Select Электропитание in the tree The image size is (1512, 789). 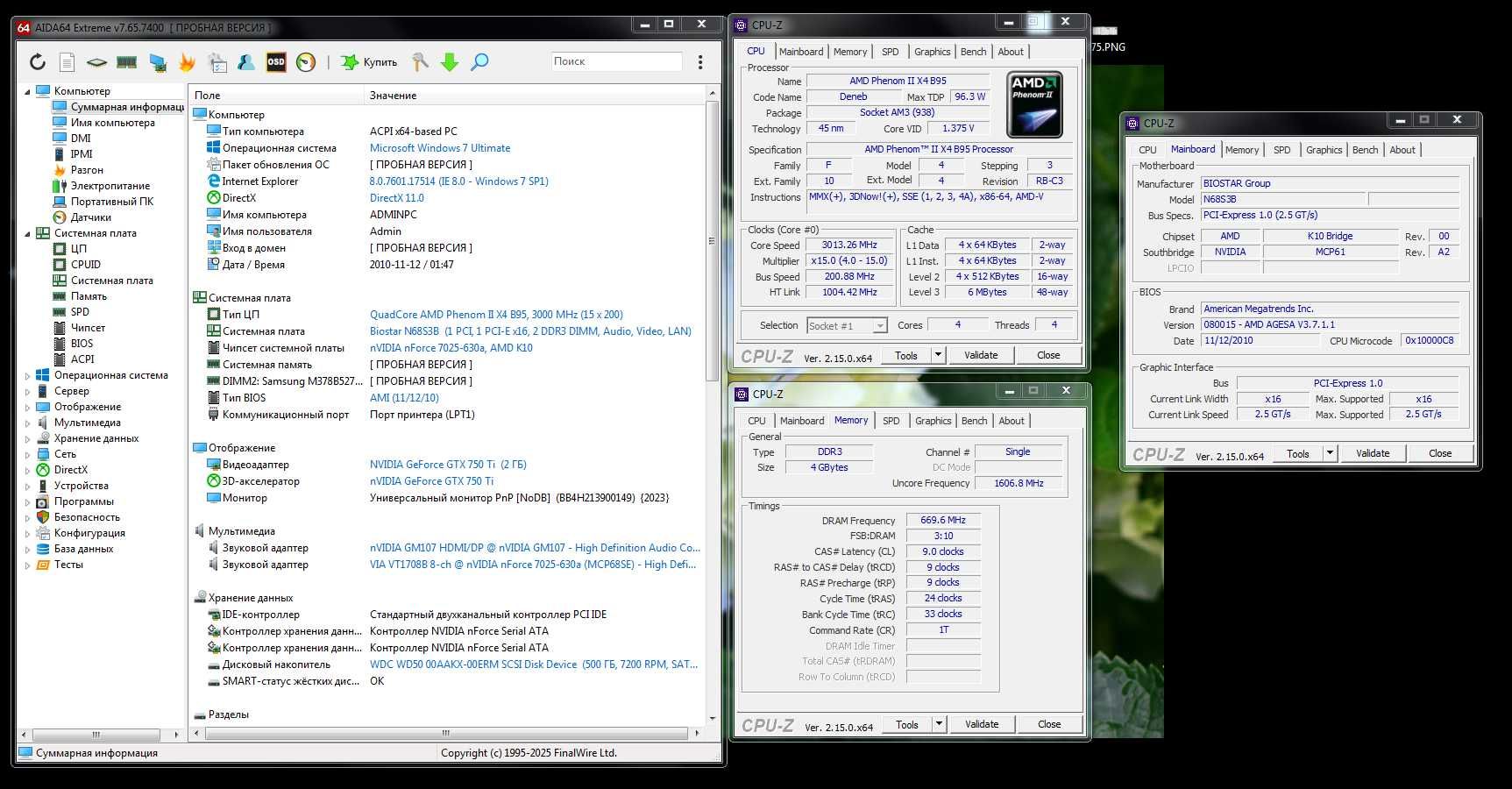click(x=110, y=186)
